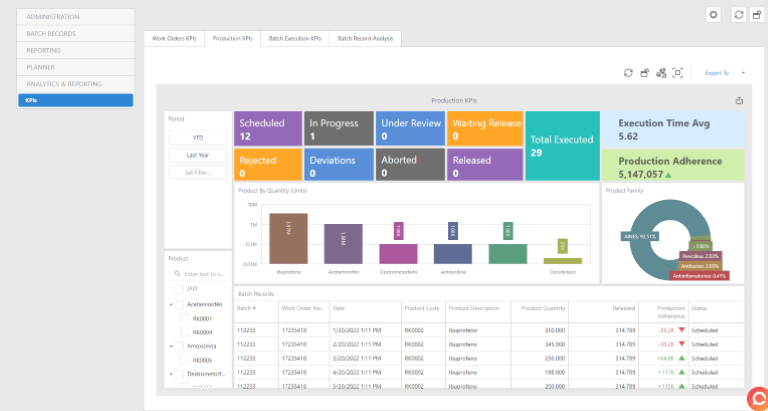Click the search icon in Product filter

[x=178, y=272]
